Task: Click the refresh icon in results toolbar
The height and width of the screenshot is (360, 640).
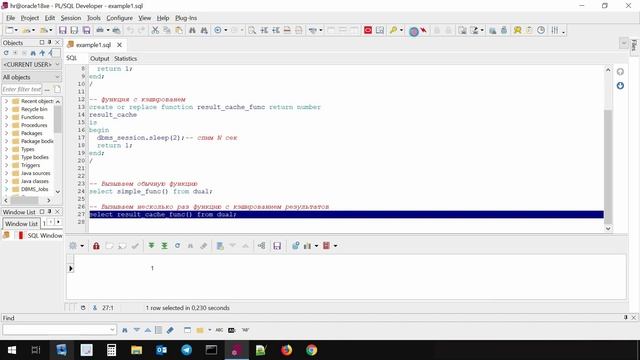Action: pos(177,246)
